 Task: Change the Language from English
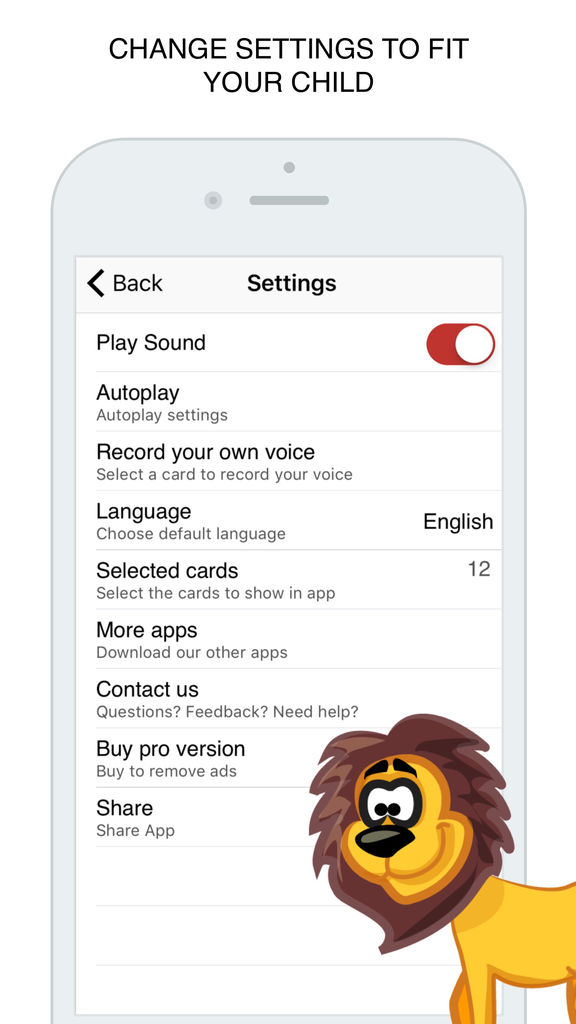click(289, 520)
